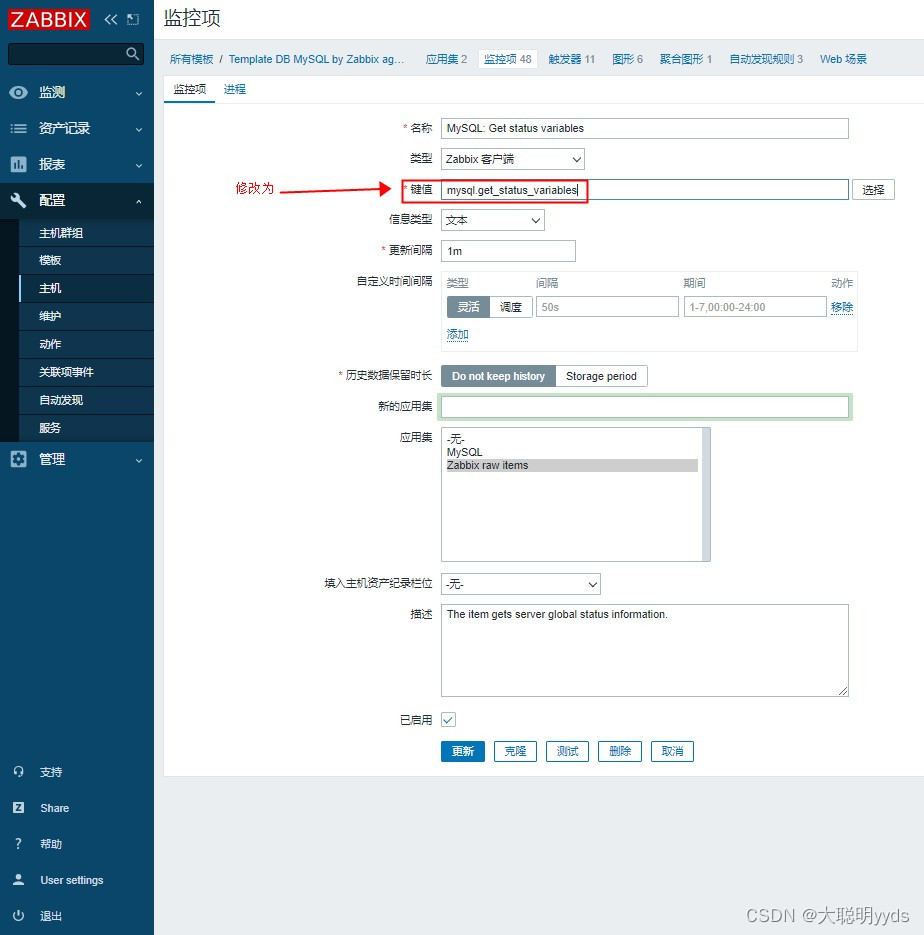Click 添加 custom interval link
Image resolution: width=924 pixels, height=935 pixels.
(457, 335)
